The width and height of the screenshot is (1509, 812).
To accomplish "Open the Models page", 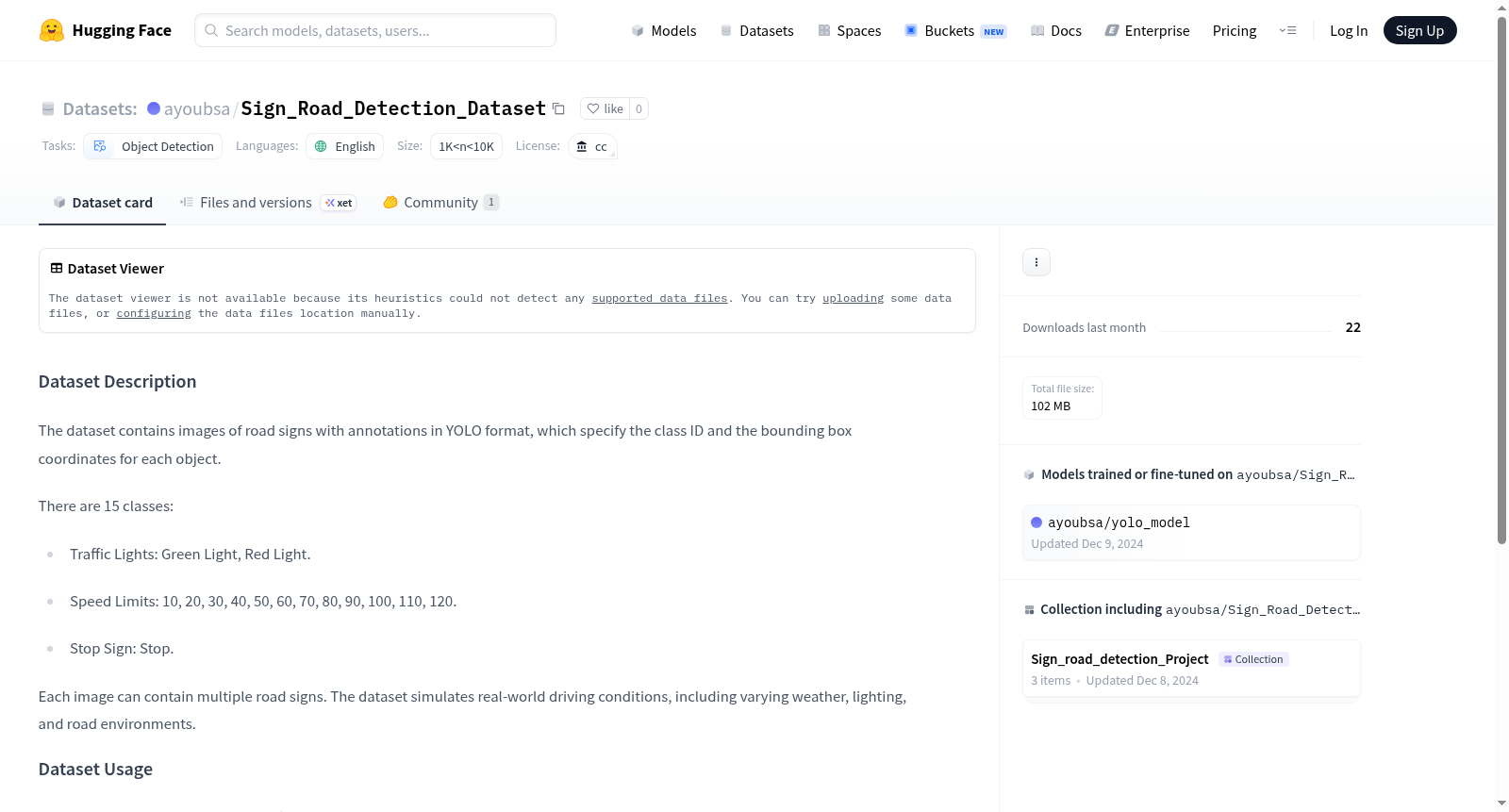I will coord(664,30).
